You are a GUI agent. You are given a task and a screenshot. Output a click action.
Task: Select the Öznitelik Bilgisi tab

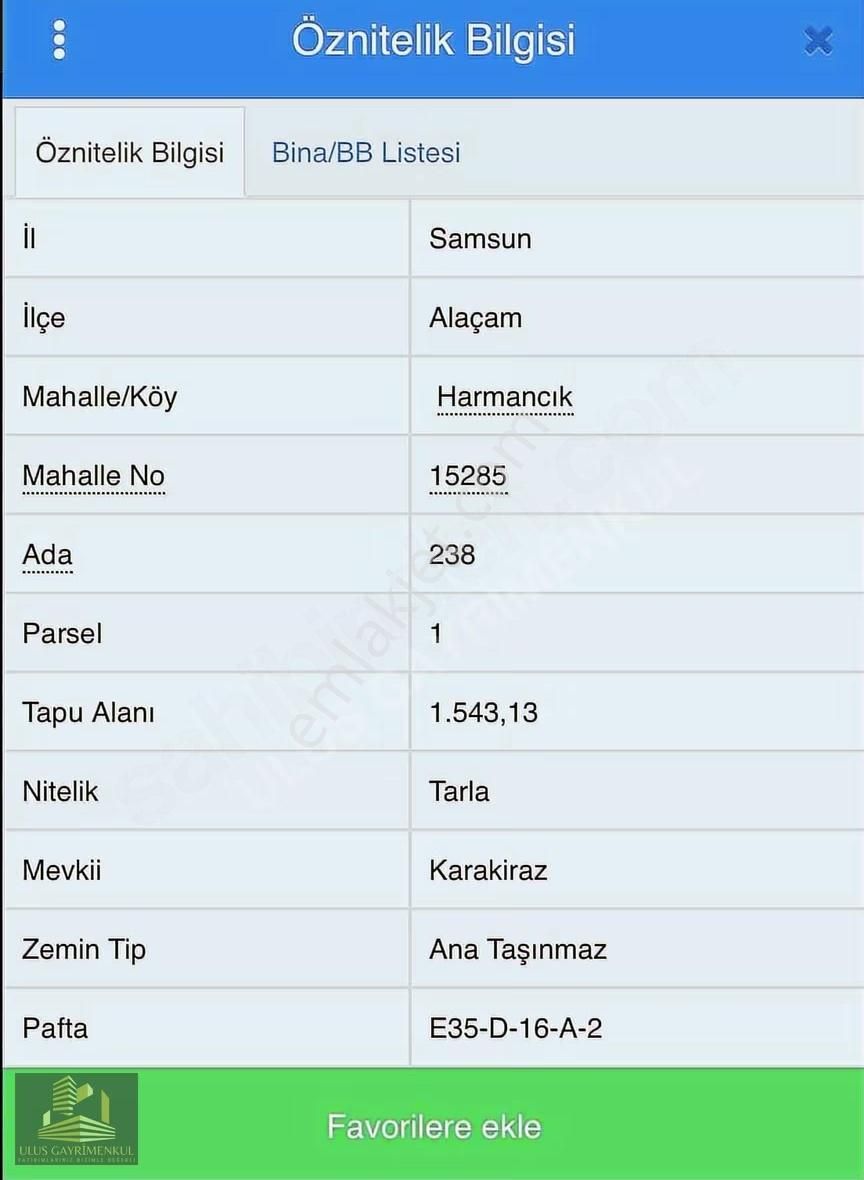130,153
